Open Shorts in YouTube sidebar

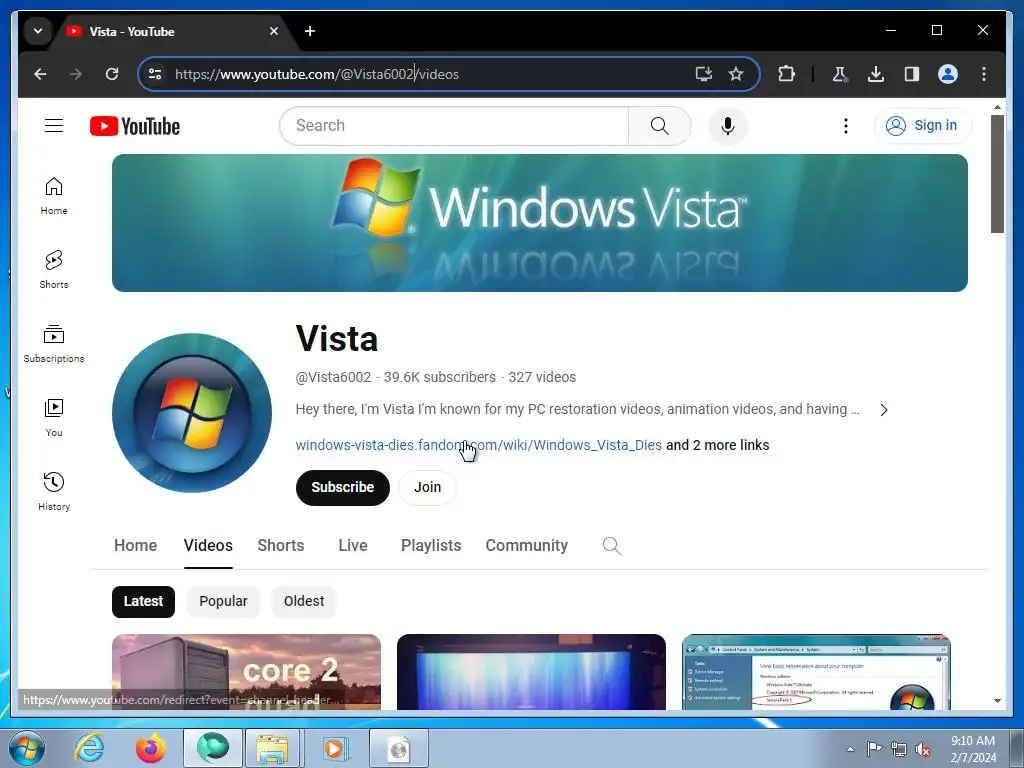pyautogui.click(x=54, y=270)
